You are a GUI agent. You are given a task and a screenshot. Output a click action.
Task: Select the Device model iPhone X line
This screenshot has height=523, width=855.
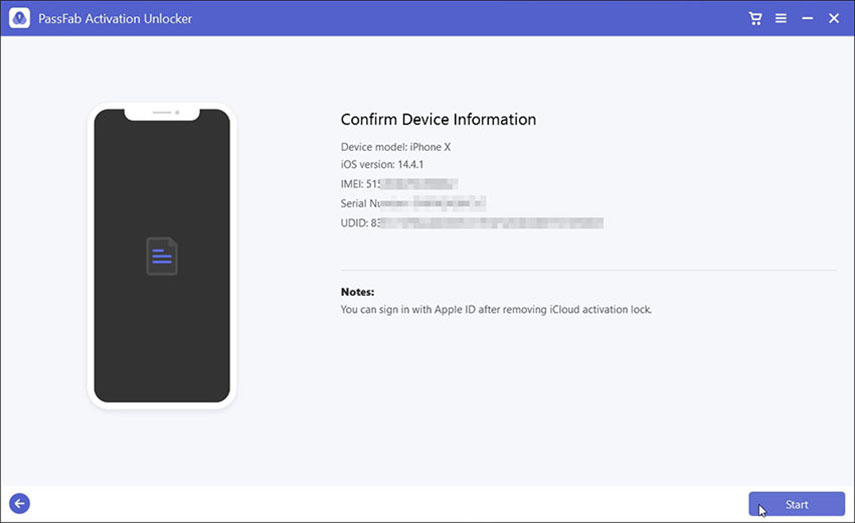tap(395, 147)
